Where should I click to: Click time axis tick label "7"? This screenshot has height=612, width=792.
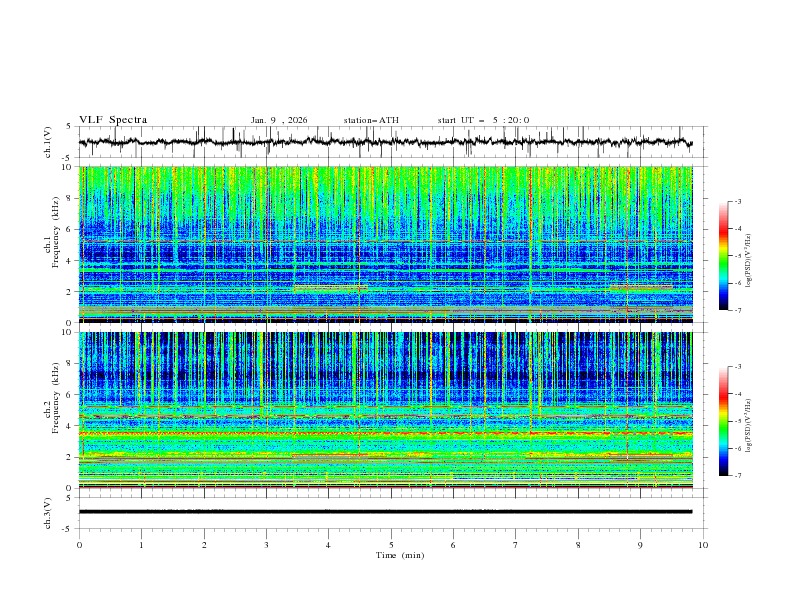516,545
